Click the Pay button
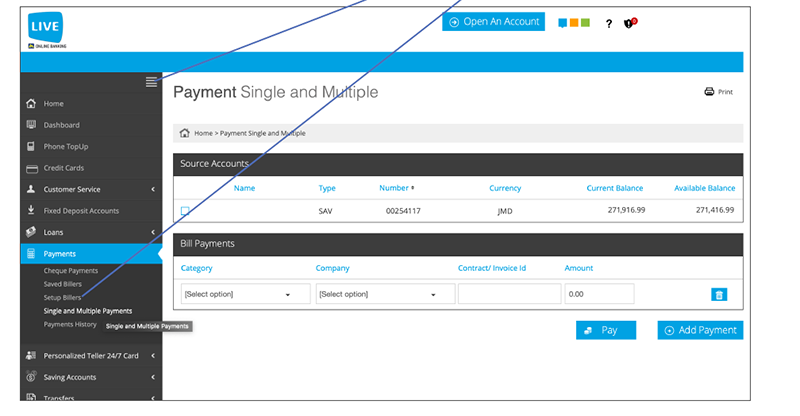The image size is (800, 416). (606, 330)
